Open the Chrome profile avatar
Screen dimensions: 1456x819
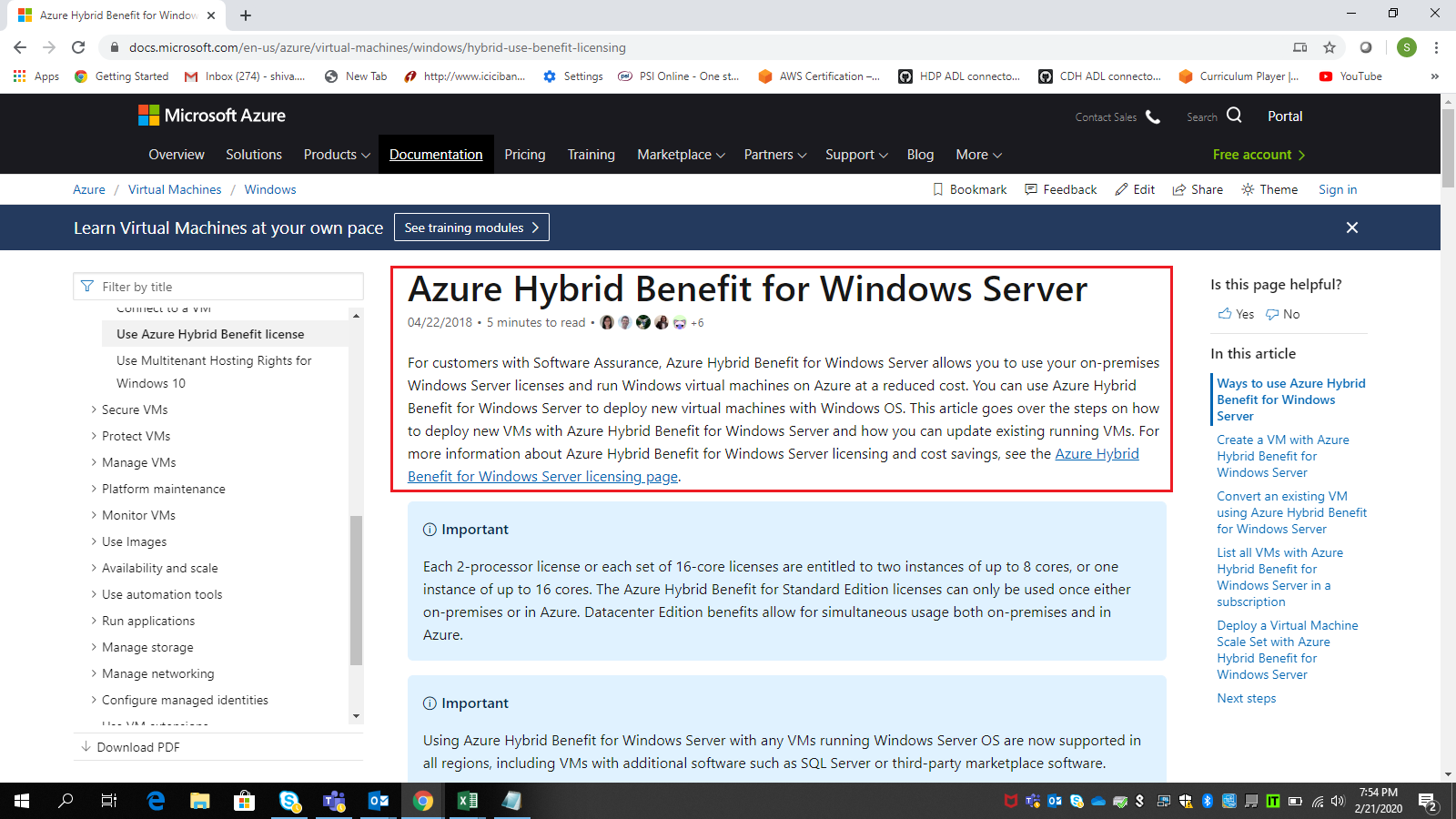[1407, 47]
